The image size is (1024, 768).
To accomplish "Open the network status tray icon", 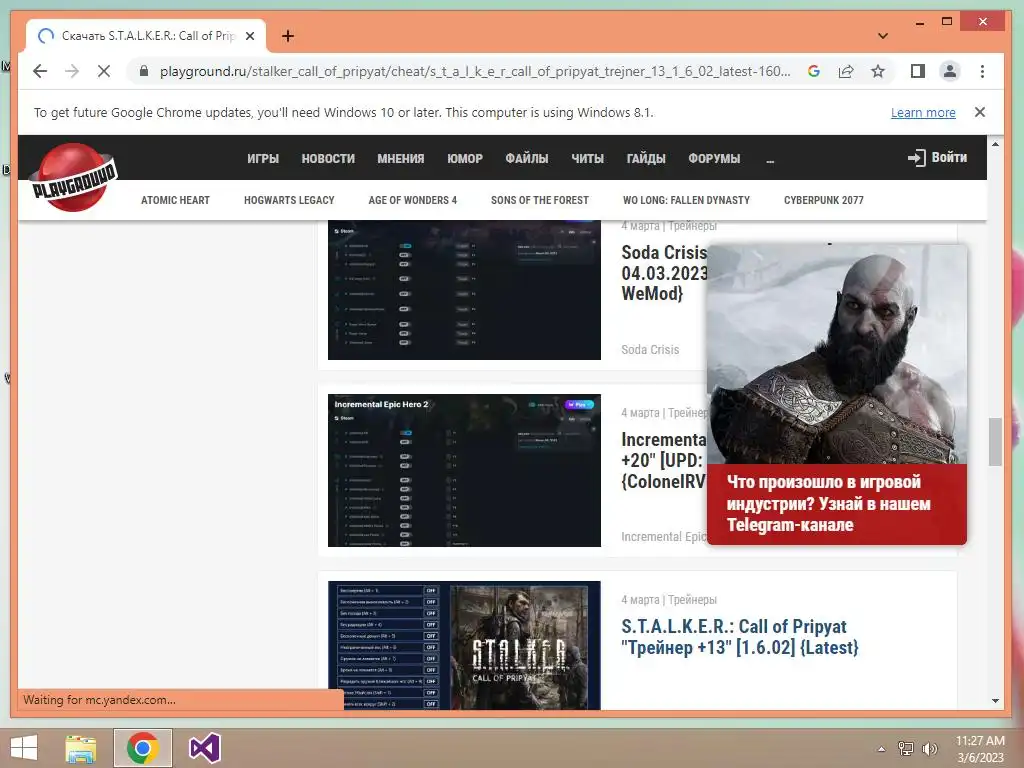I will [x=905, y=748].
